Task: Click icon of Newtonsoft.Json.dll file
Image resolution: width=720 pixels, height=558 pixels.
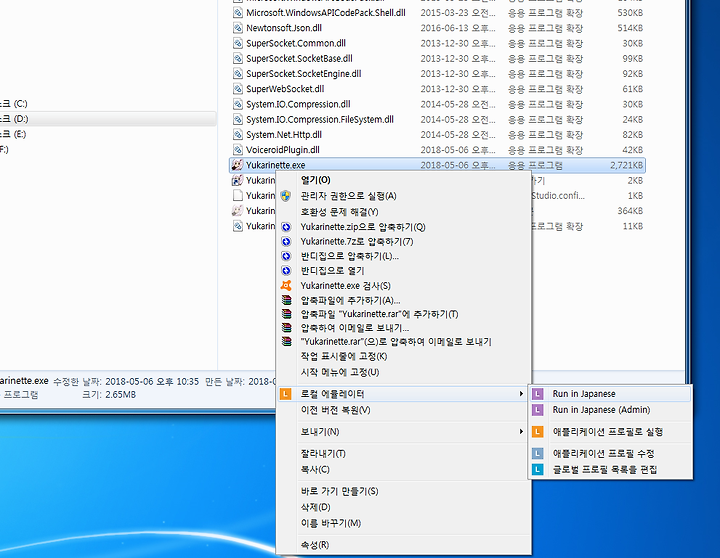Action: (237, 28)
